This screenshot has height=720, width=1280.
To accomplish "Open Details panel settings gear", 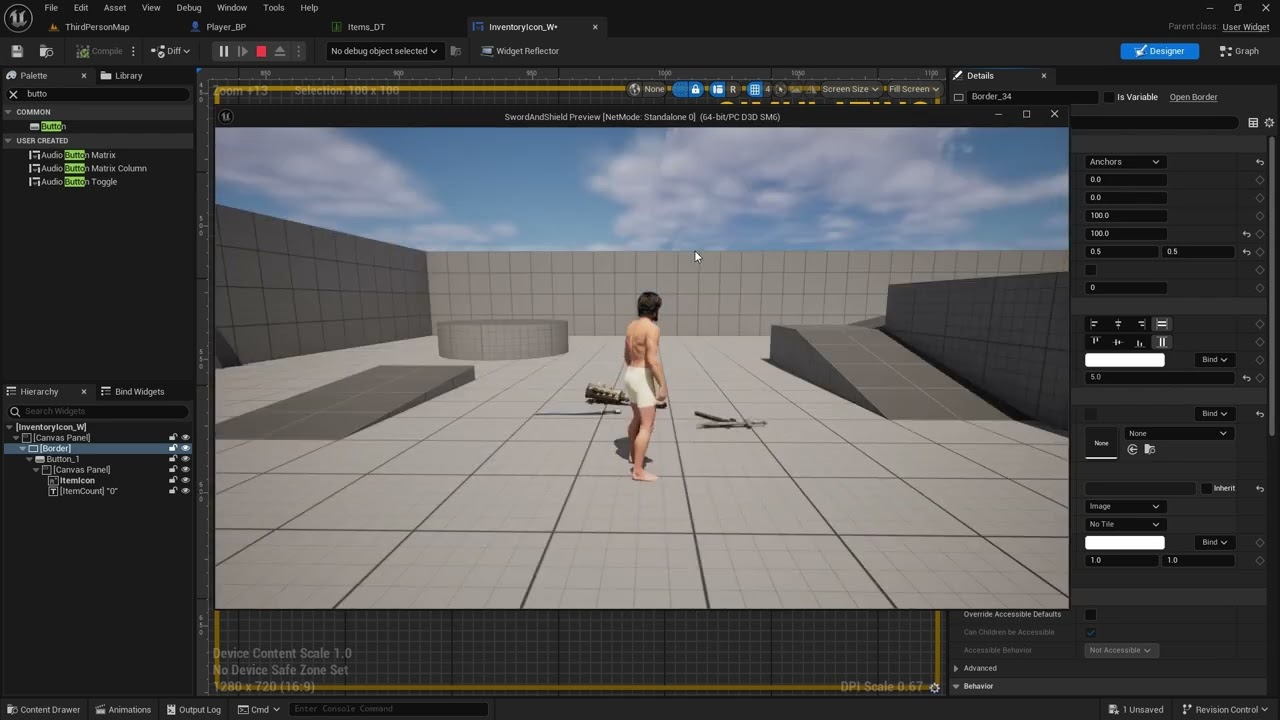I will click(x=1269, y=123).
